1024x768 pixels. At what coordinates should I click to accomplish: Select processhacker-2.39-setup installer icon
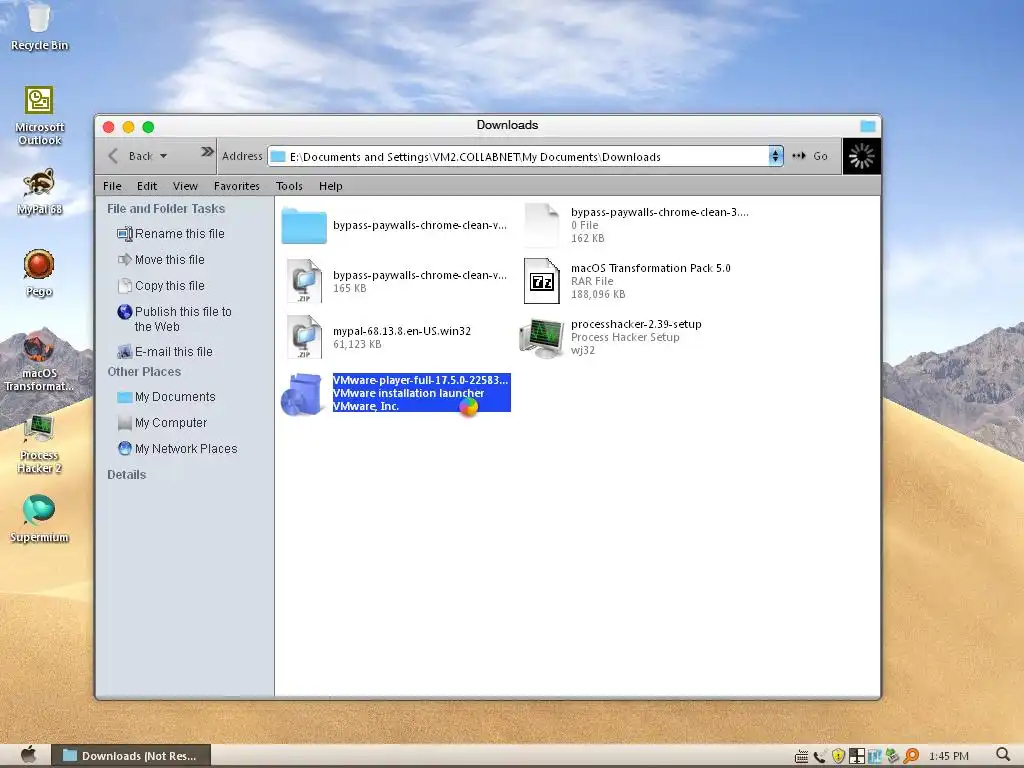[x=541, y=338]
